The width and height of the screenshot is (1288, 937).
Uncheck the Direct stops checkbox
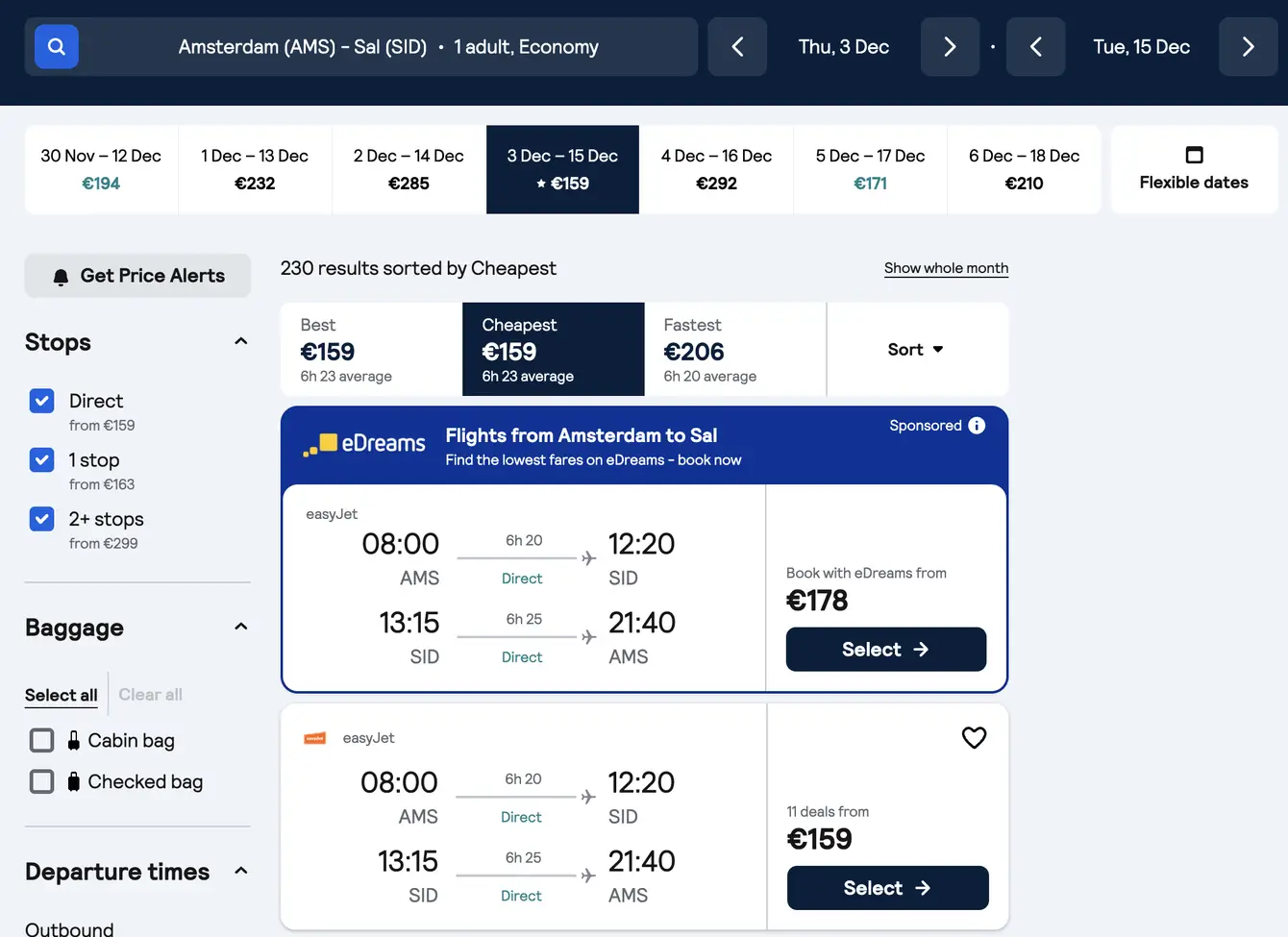pos(41,401)
